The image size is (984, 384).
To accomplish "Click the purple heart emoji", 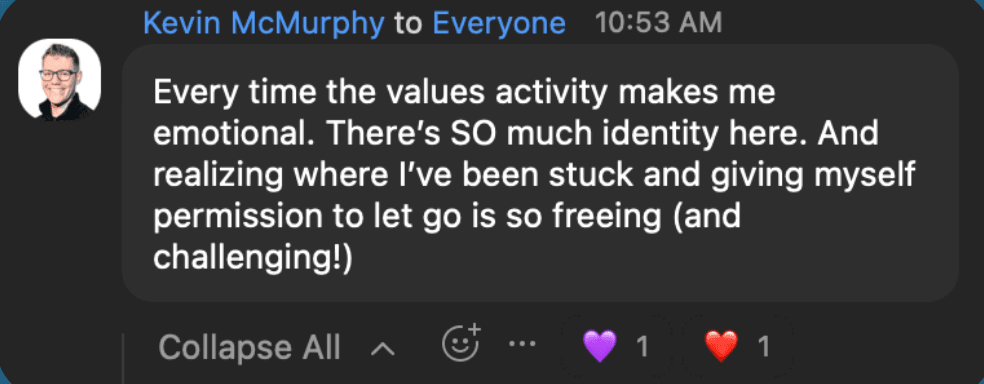I will coord(599,346).
